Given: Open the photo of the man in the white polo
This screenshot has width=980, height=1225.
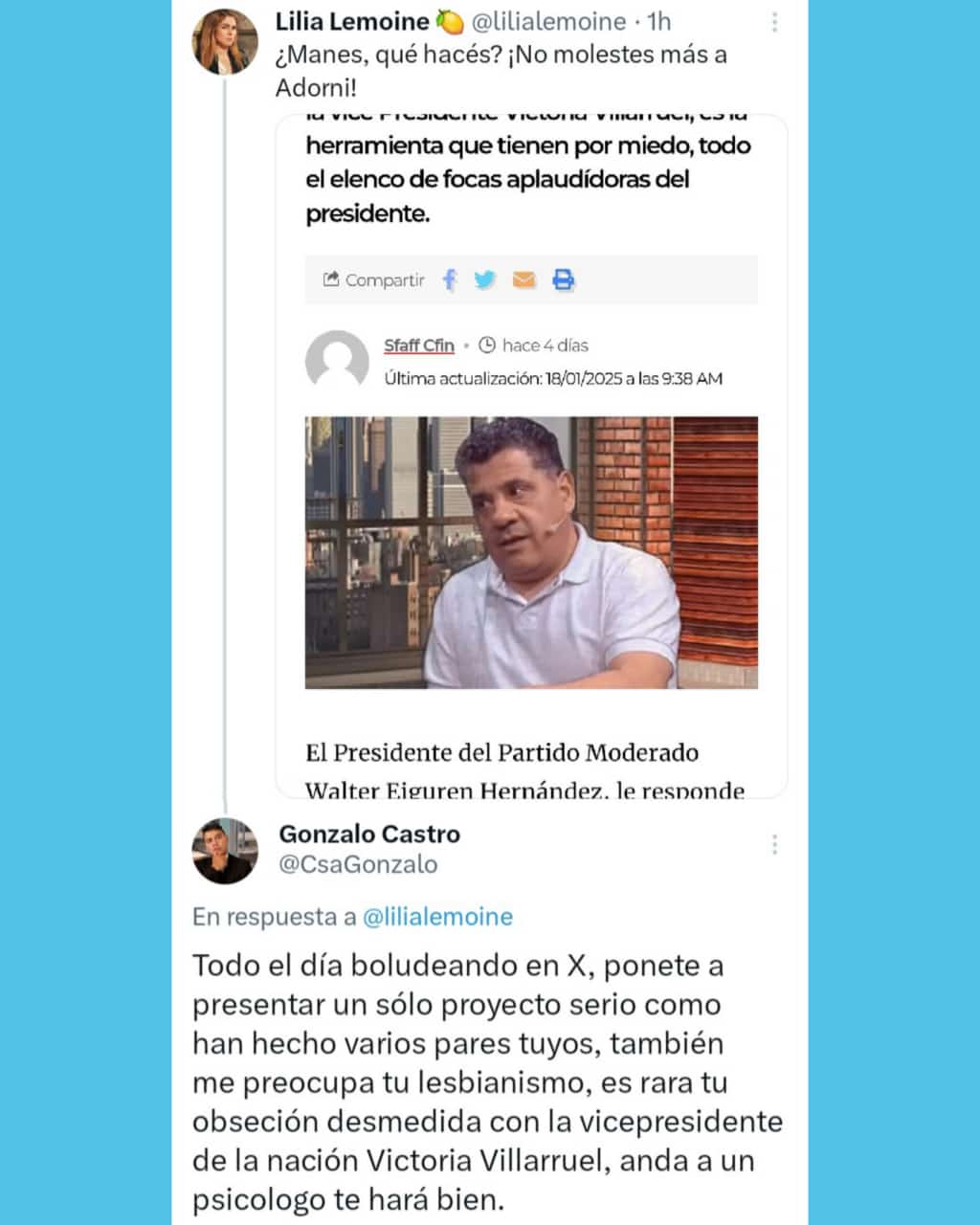Looking at the screenshot, I should click(x=531, y=552).
